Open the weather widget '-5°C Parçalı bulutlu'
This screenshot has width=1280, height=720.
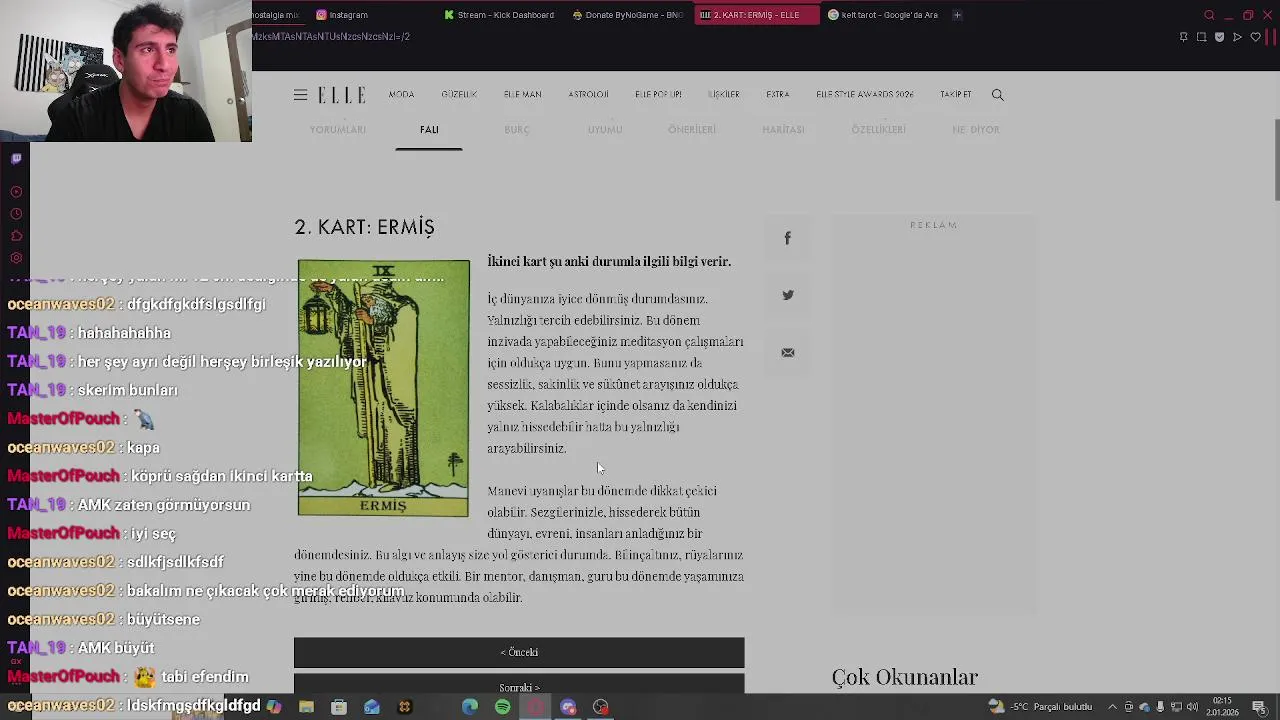(x=1040, y=707)
